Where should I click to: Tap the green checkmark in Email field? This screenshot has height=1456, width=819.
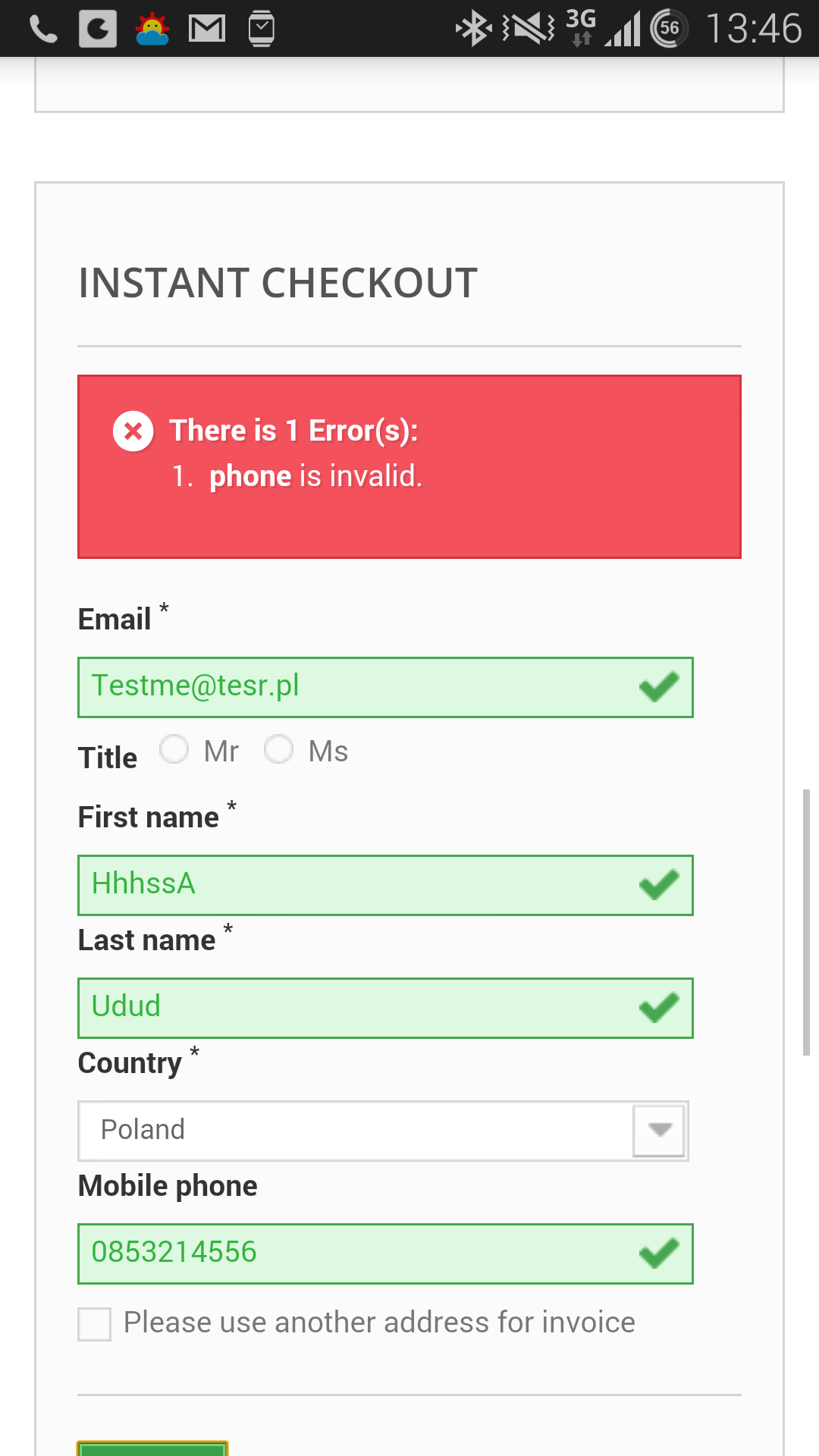659,687
